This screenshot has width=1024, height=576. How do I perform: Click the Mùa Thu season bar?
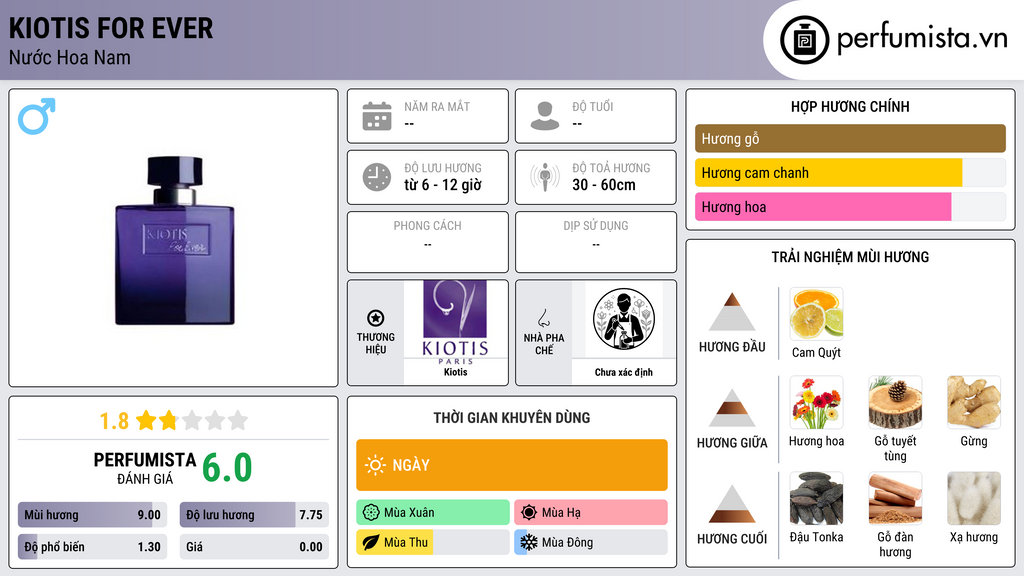coord(433,543)
